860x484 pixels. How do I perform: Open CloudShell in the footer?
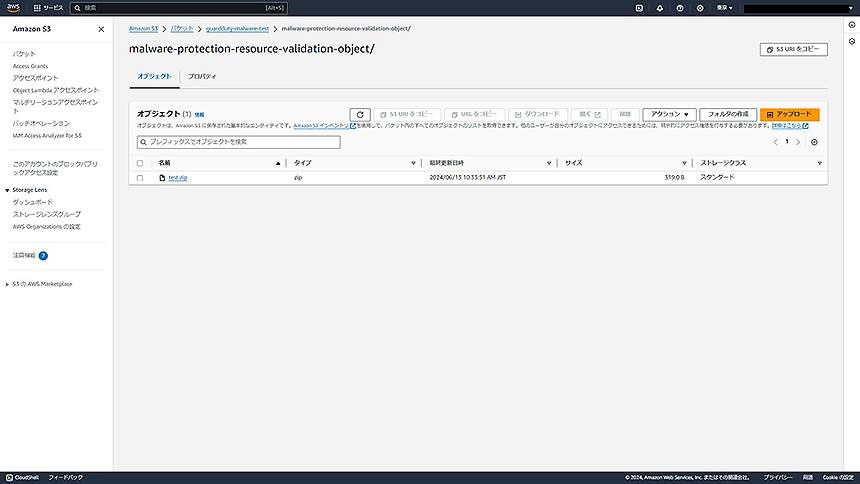[x=22, y=477]
